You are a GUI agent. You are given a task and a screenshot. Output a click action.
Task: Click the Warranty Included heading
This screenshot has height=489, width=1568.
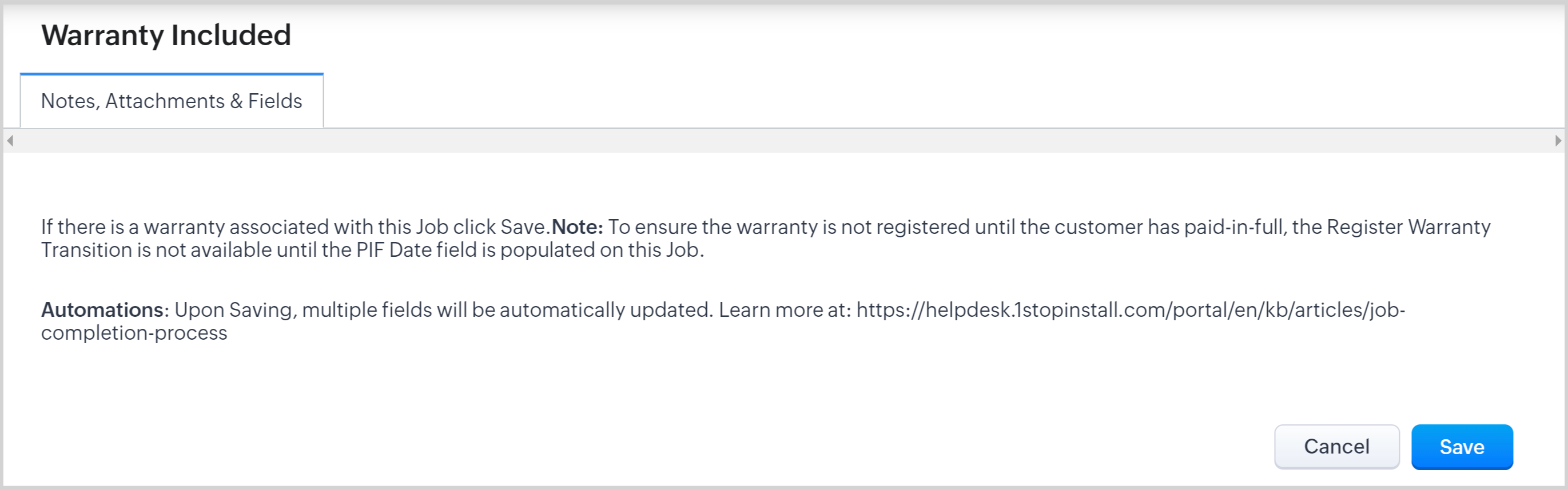click(166, 35)
